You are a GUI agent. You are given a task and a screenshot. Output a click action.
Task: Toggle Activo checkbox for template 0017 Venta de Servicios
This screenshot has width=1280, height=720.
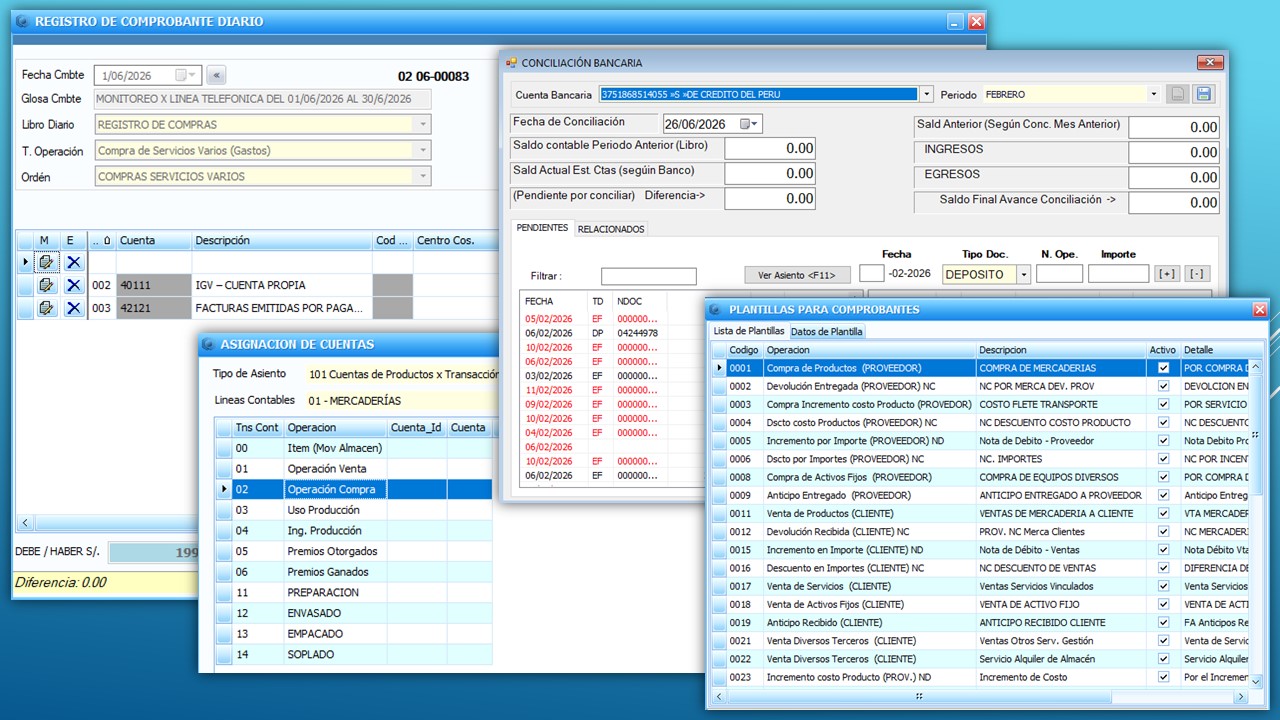point(1163,586)
